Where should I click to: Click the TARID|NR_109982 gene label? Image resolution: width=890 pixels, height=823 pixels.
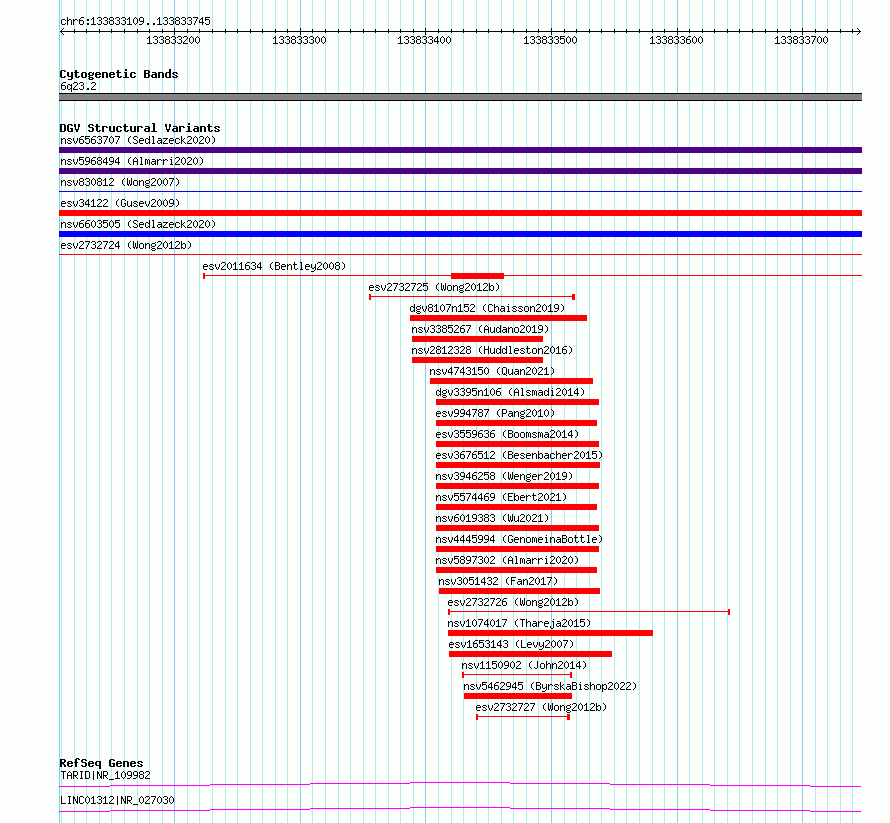point(105,775)
